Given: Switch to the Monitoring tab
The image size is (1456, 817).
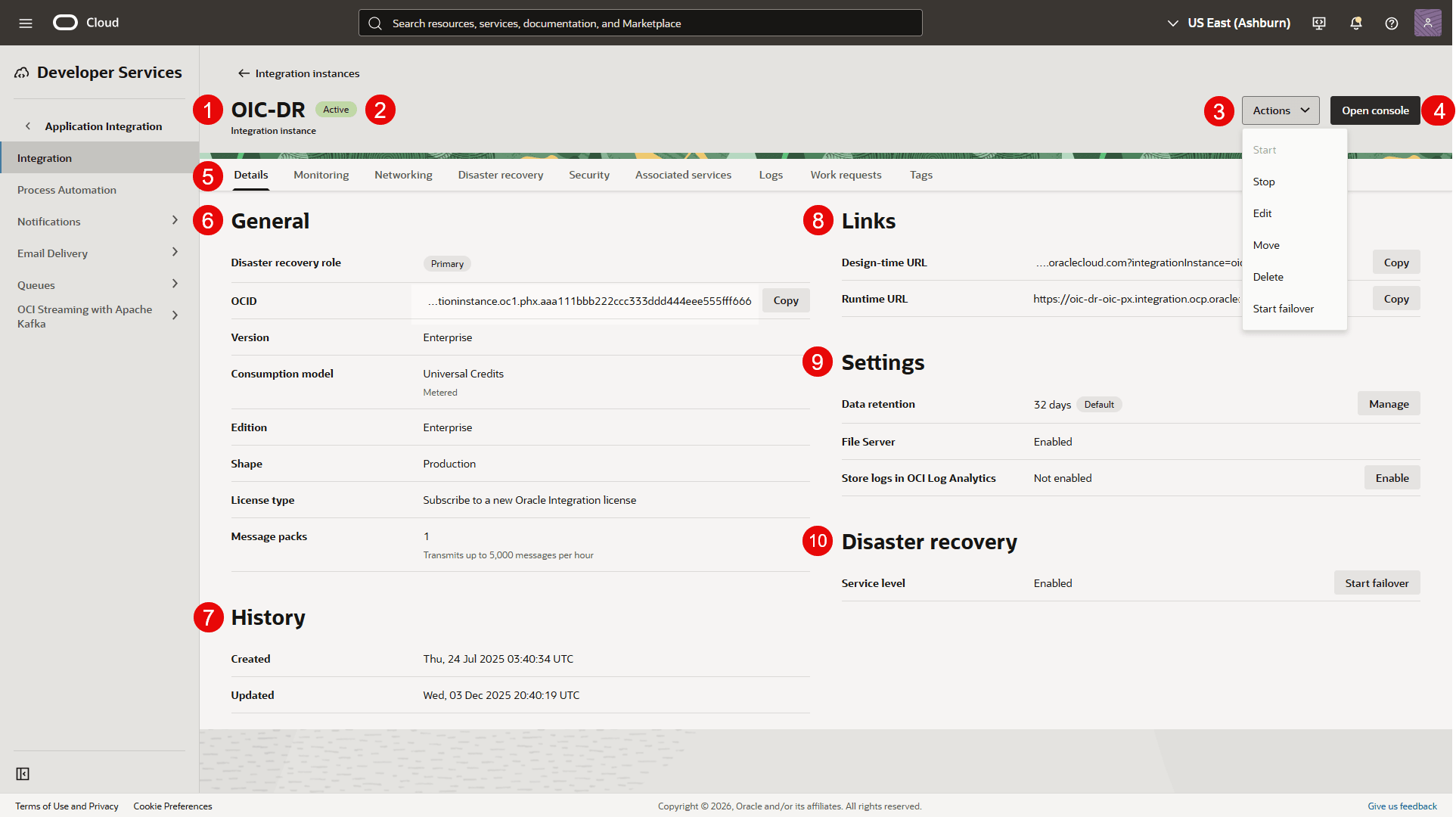Looking at the screenshot, I should pyautogui.click(x=321, y=175).
